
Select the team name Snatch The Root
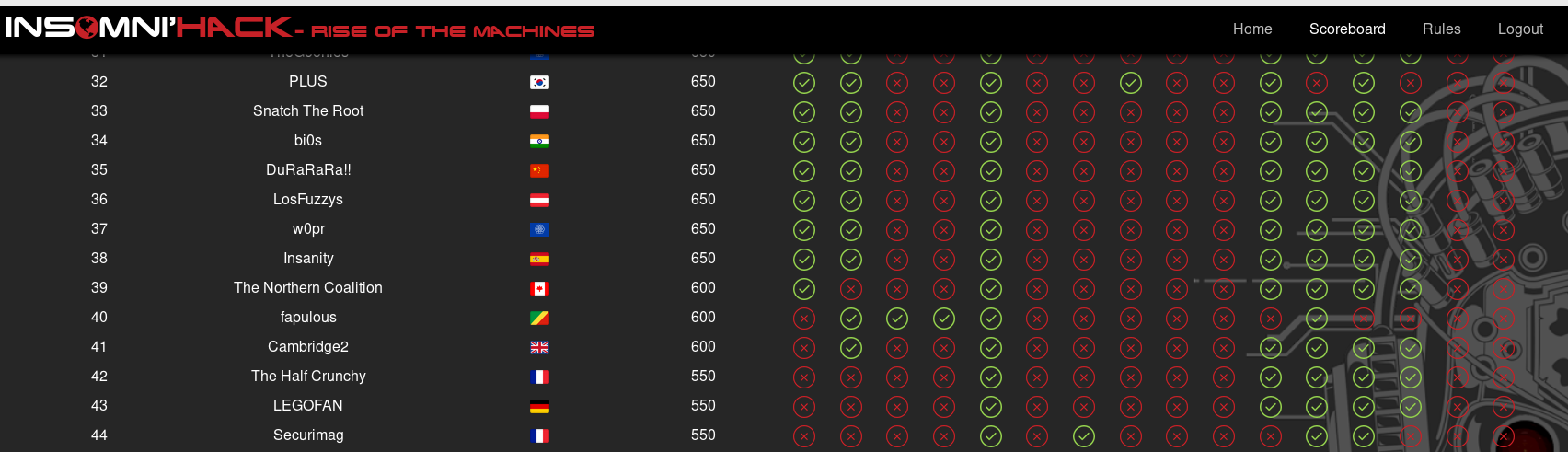(x=308, y=111)
